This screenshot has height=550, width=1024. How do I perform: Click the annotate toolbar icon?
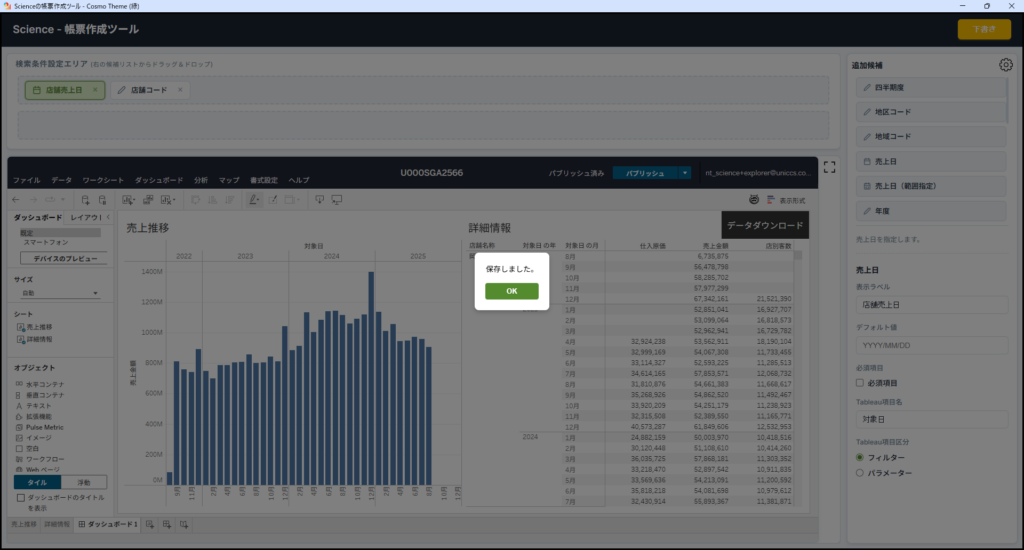(x=272, y=200)
